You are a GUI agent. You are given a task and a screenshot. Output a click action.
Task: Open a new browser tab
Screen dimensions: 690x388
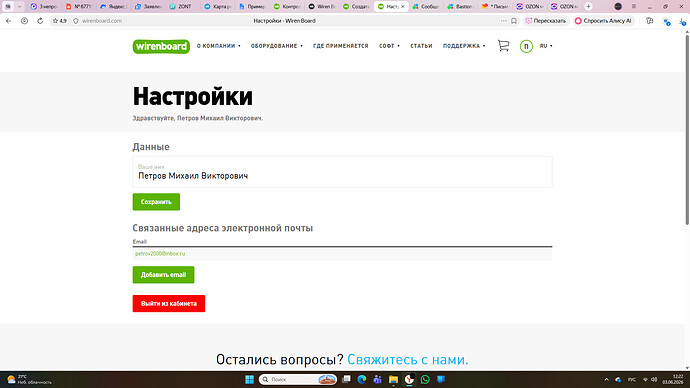point(588,7)
